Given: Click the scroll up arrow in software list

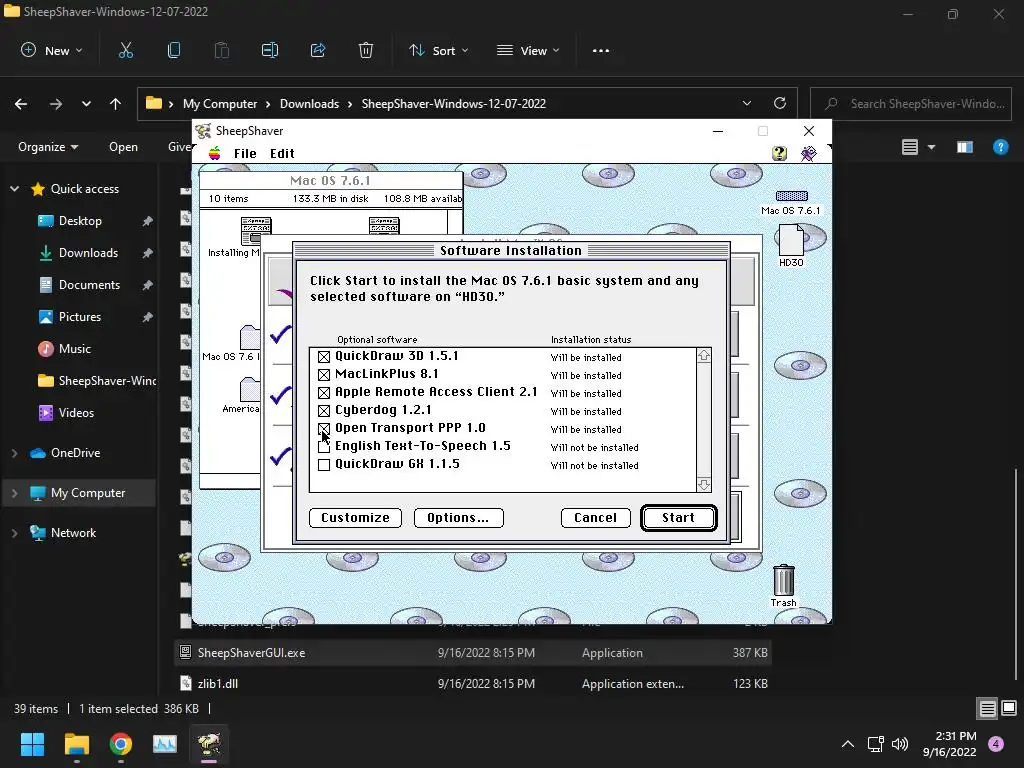Looking at the screenshot, I should [703, 355].
